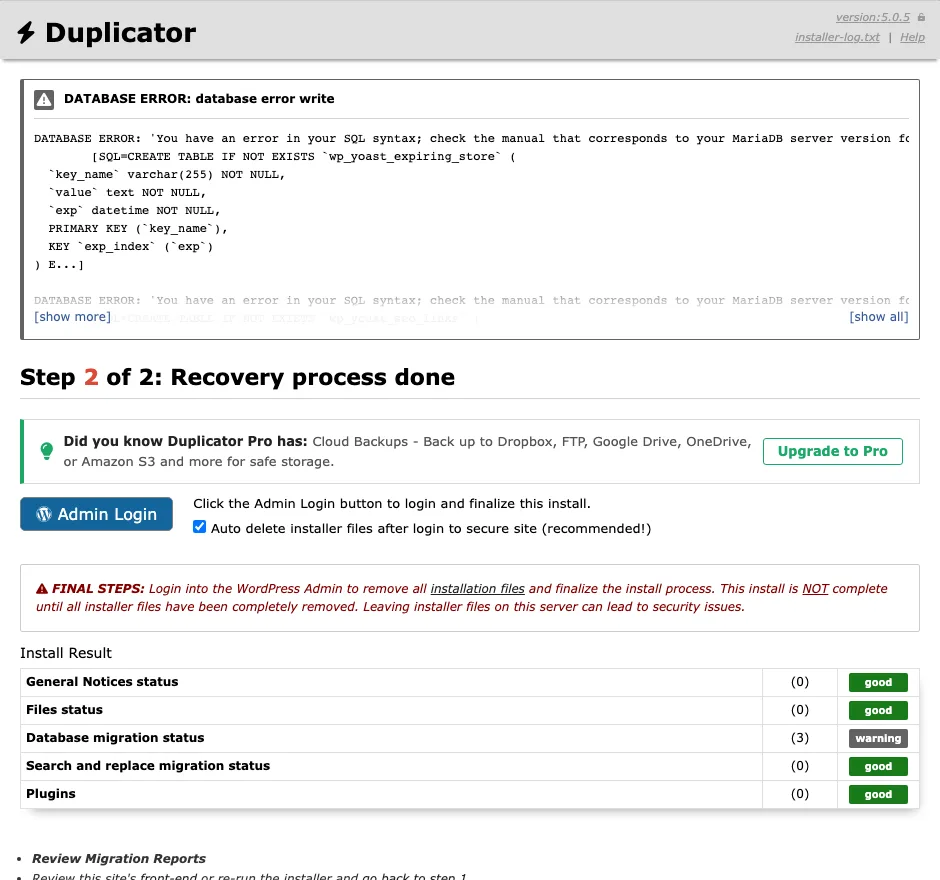Click the Review Migration Reports heading
The height and width of the screenshot is (880, 940).
[119, 858]
